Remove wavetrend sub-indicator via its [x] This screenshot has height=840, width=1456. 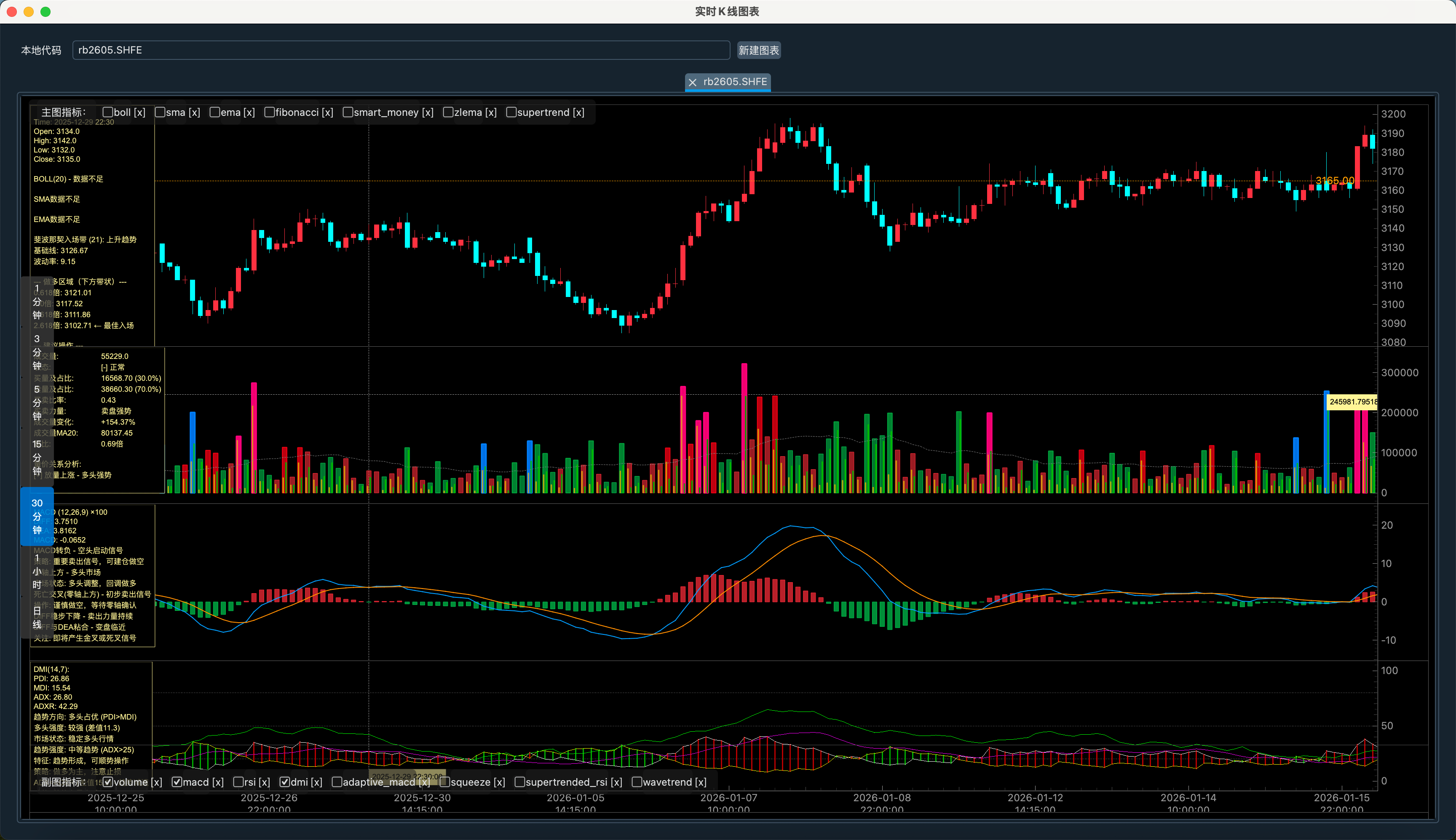[700, 782]
